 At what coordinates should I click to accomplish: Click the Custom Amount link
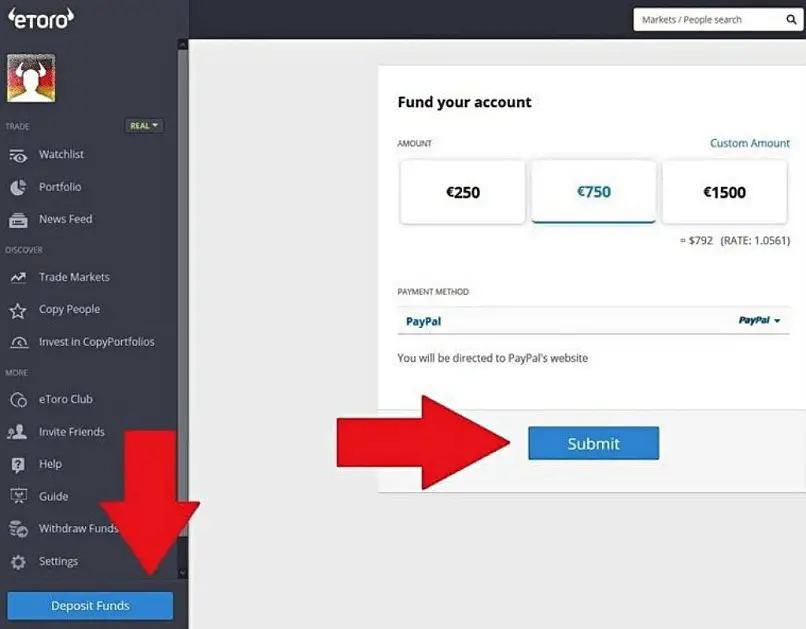pos(749,143)
